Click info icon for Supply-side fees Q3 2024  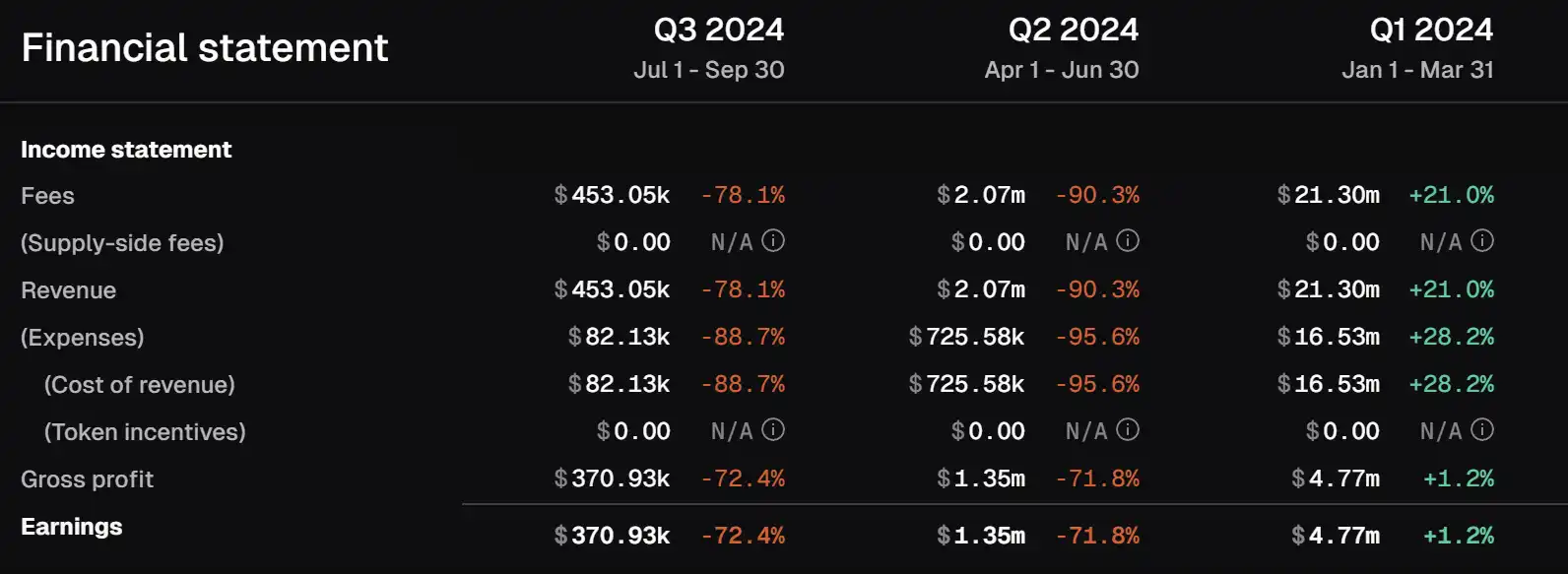[773, 241]
